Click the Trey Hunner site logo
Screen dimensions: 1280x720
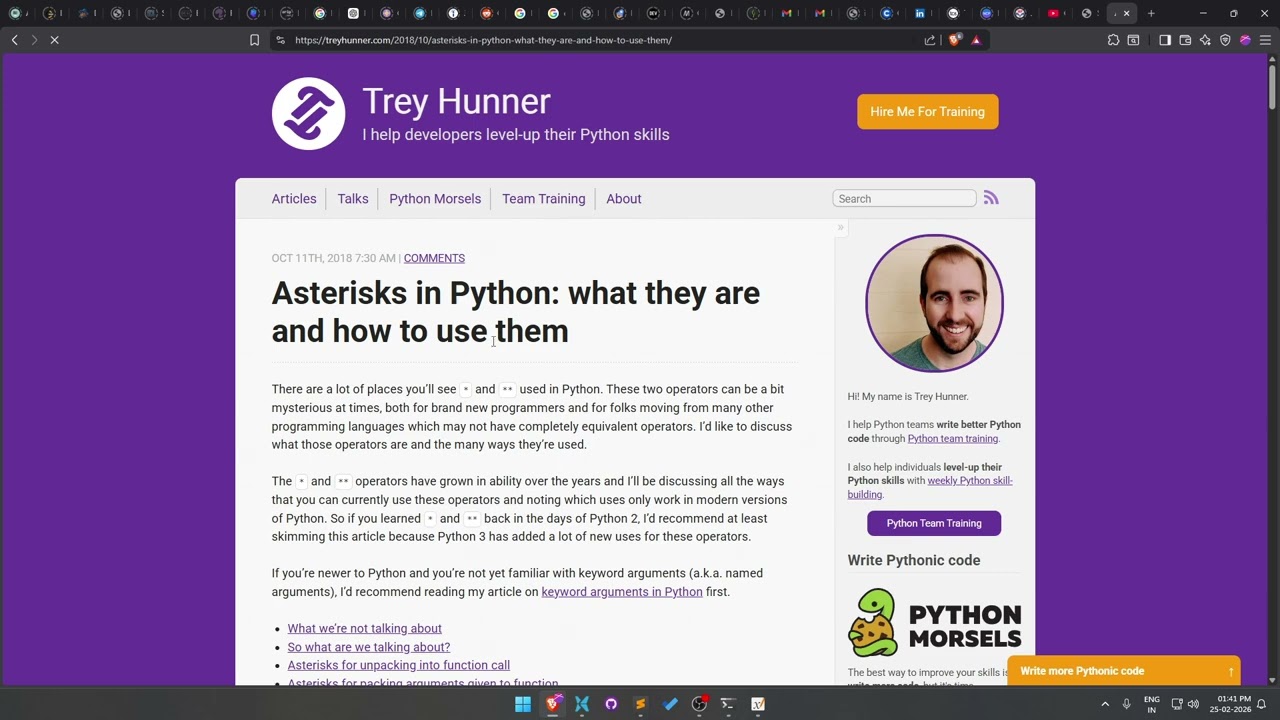point(308,113)
